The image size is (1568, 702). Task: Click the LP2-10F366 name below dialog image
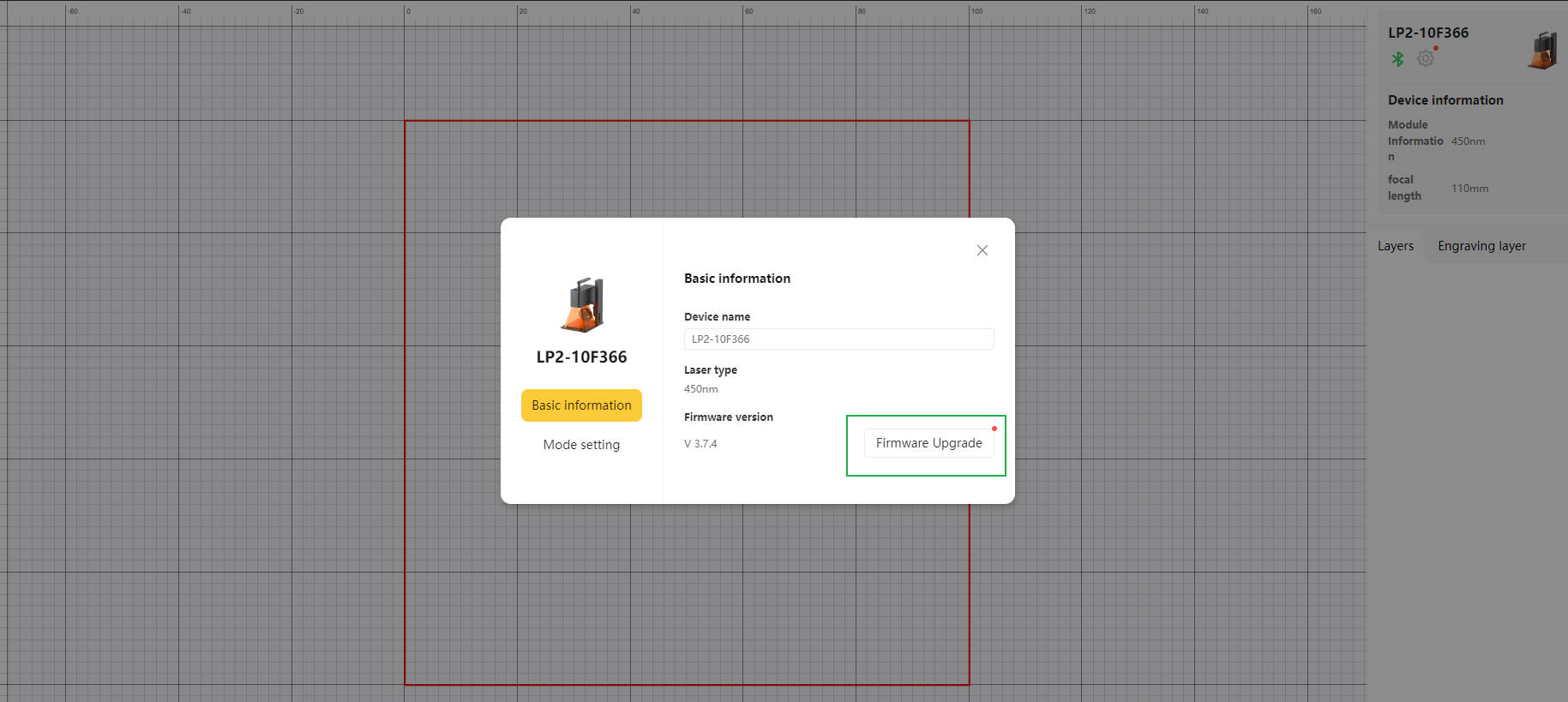(x=581, y=357)
